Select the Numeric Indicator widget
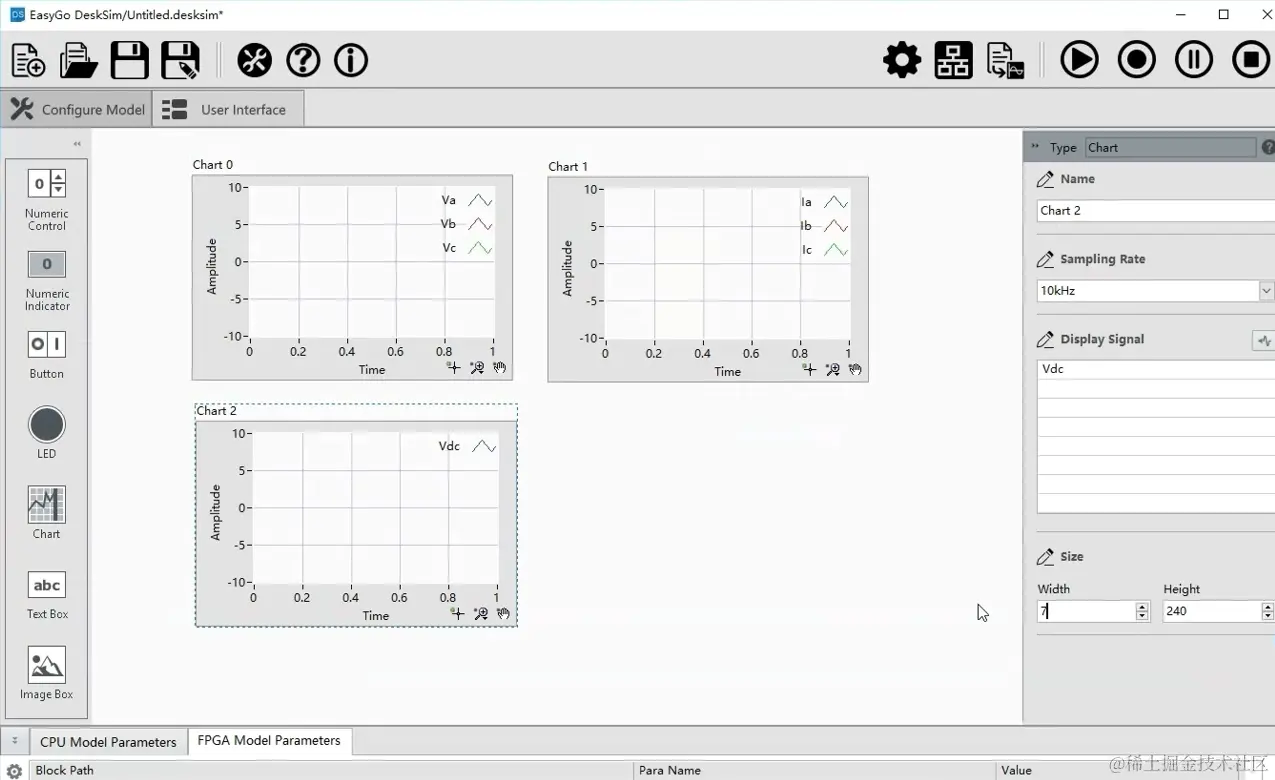 click(46, 280)
